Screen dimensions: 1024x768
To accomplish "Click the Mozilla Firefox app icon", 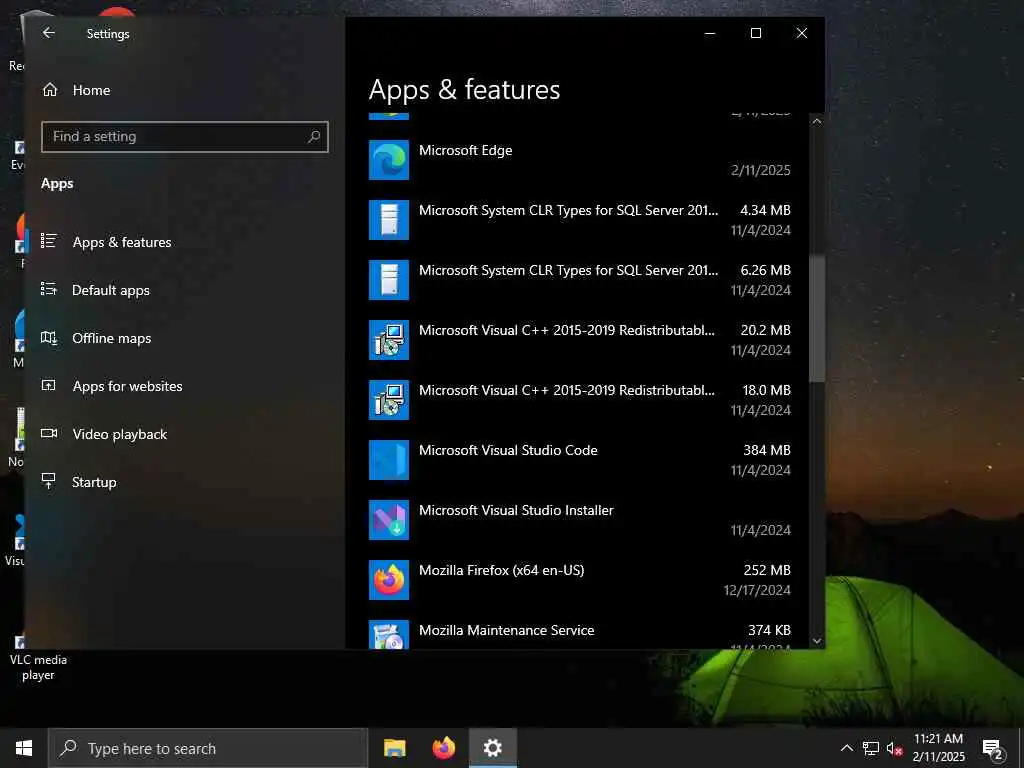I will click(389, 581).
